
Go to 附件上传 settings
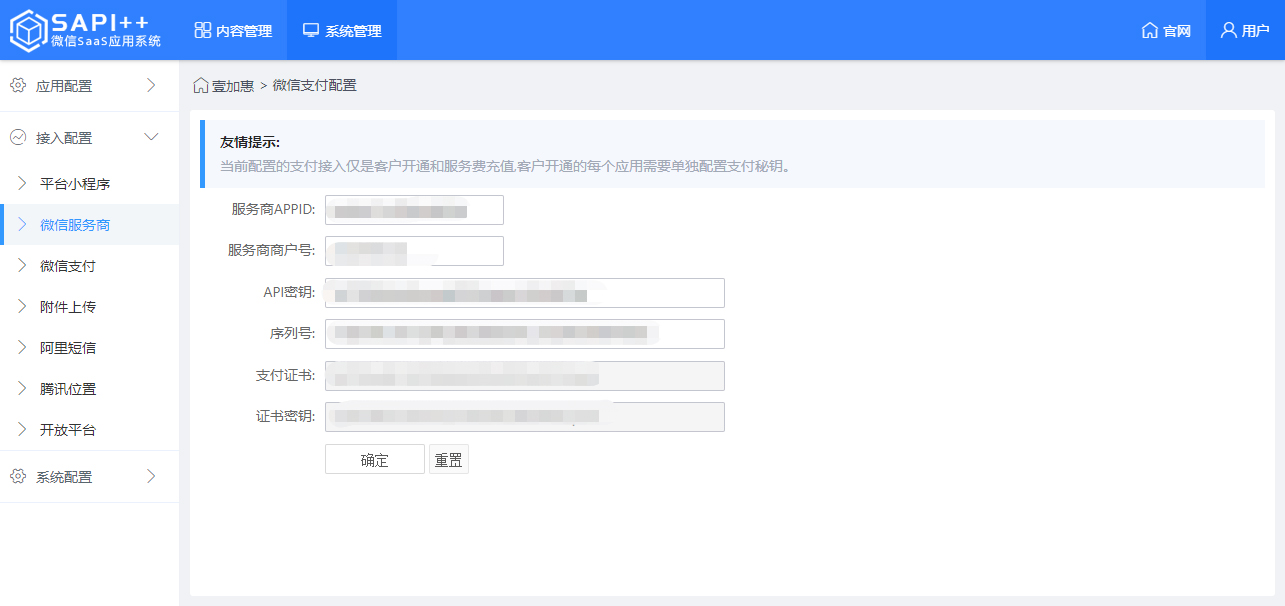click(x=68, y=307)
